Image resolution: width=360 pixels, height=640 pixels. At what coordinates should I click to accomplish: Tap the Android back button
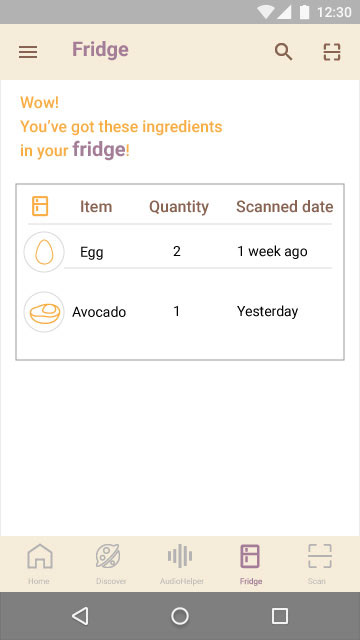pos(80,616)
